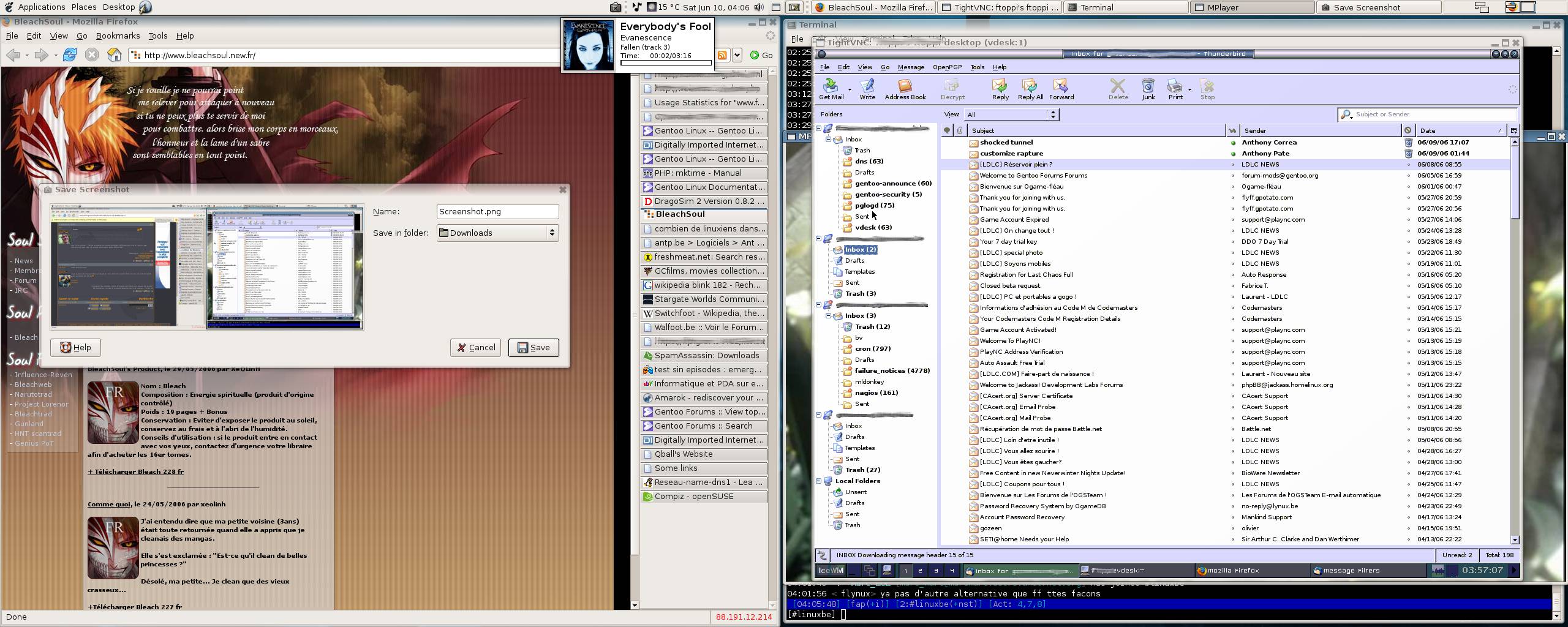Click Firefox Reload icon
Viewport: 1568px width, 627px height.
click(x=69, y=55)
